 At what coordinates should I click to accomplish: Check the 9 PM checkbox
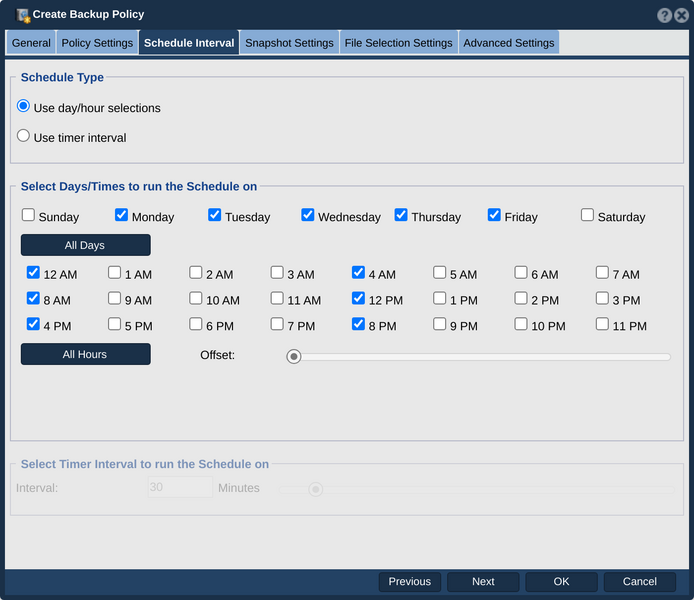point(440,324)
